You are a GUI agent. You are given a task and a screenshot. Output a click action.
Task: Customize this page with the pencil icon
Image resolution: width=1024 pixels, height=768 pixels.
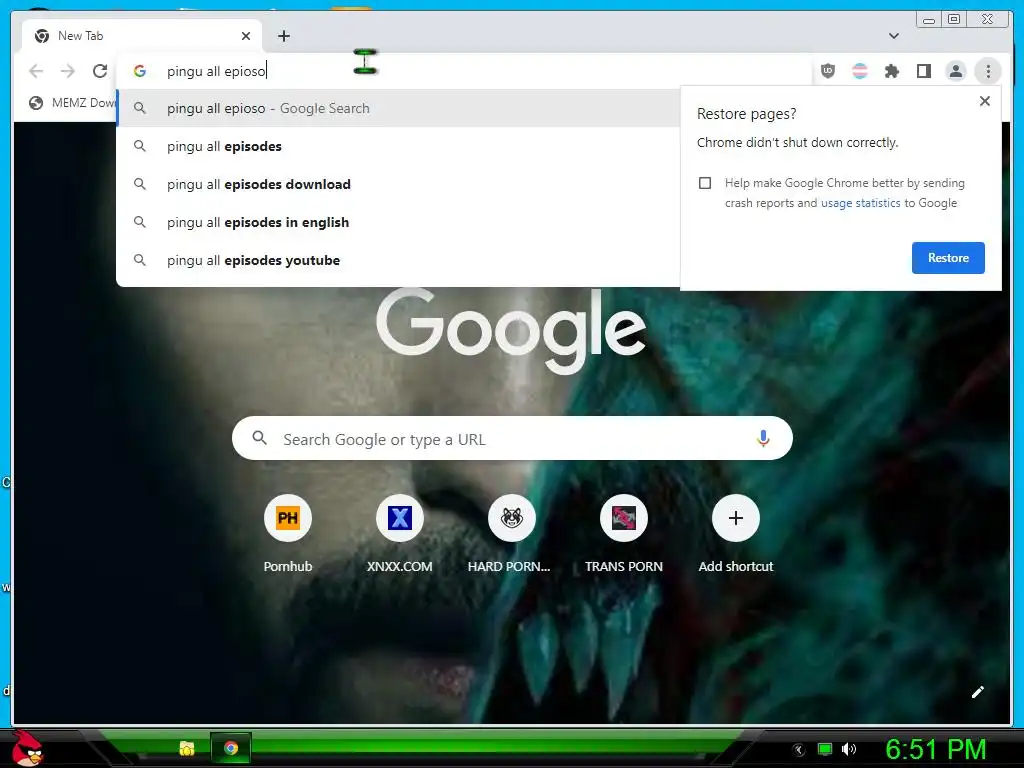(x=978, y=692)
